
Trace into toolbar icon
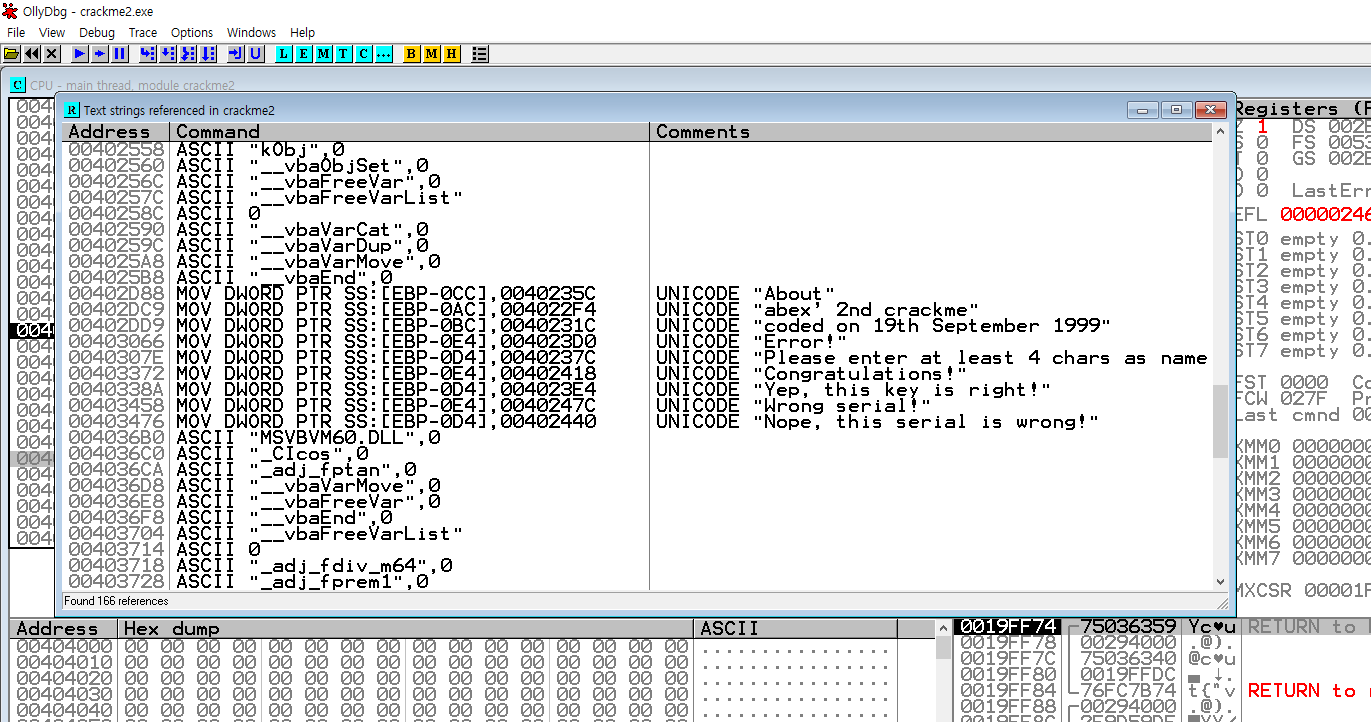click(x=188, y=53)
